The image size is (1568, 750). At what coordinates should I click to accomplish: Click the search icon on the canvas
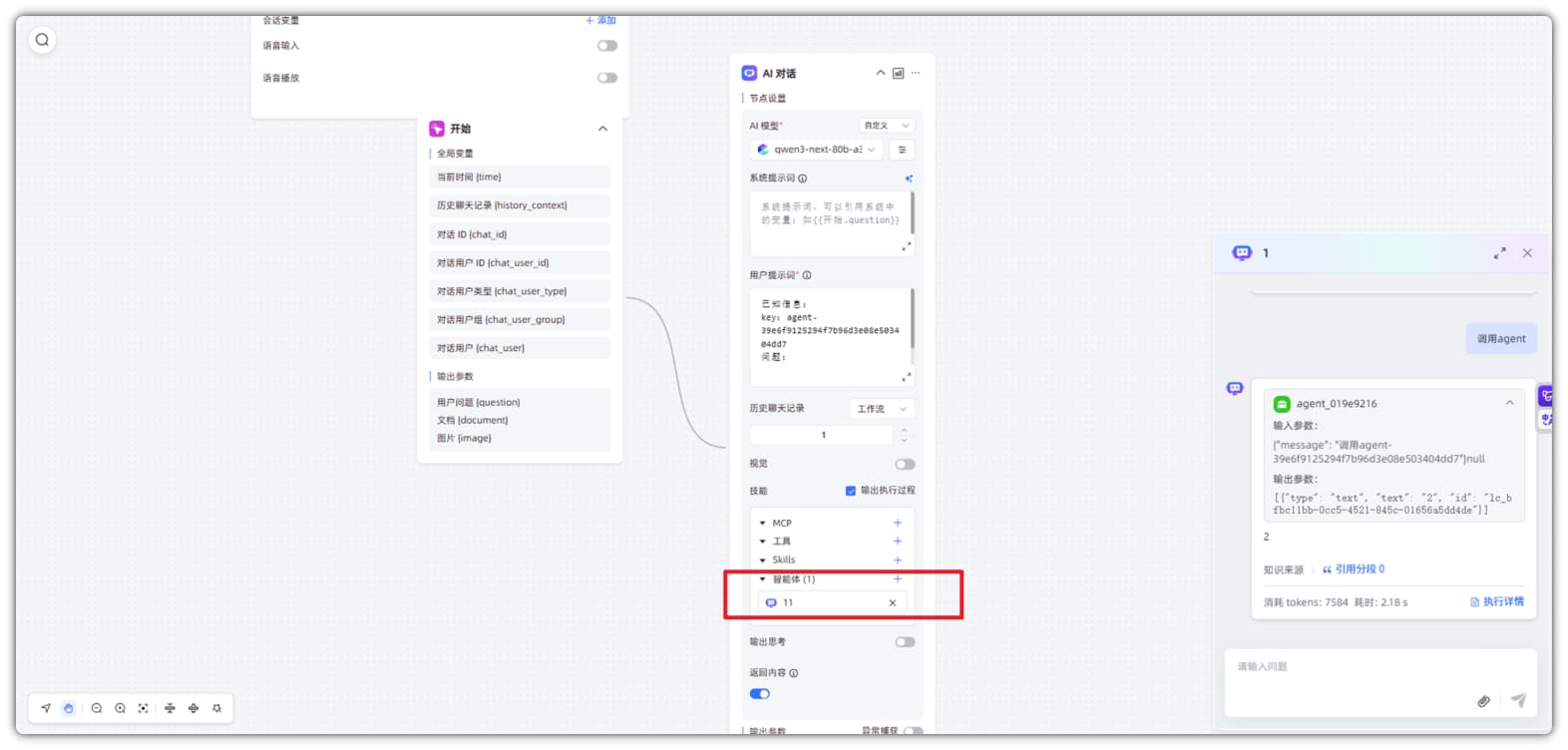42,40
